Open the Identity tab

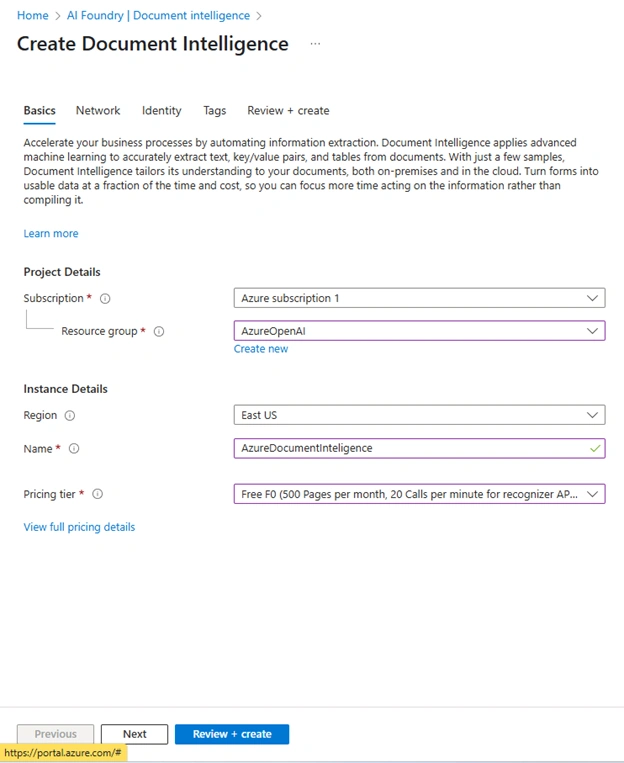[x=162, y=110]
